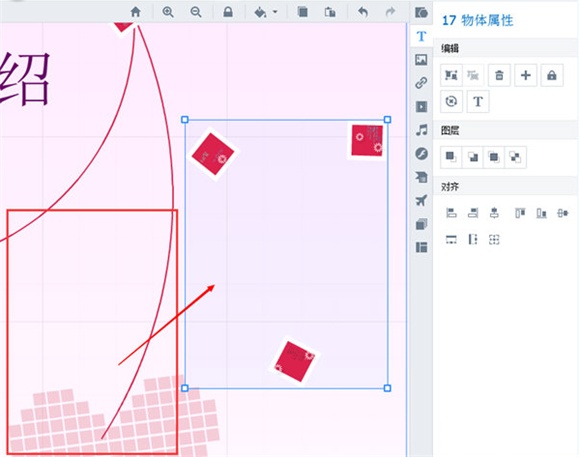Send the selection to the back layer

tap(472, 157)
